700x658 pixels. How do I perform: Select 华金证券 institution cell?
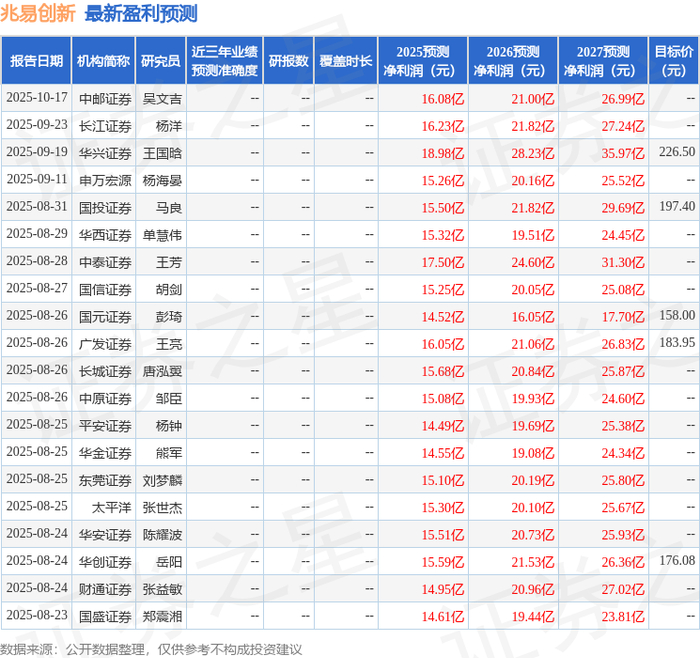coord(105,453)
